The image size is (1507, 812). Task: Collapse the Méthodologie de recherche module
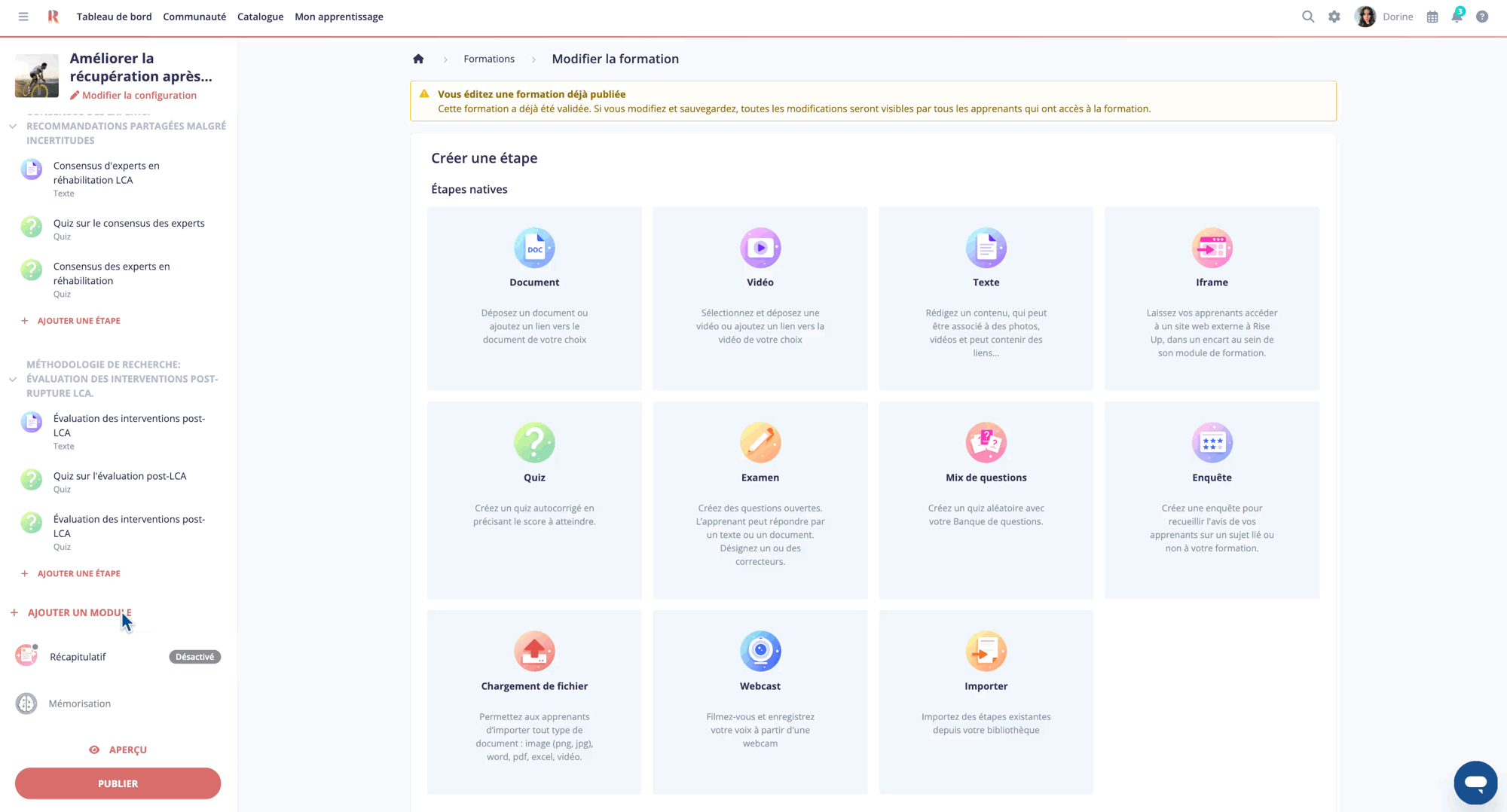(x=13, y=379)
